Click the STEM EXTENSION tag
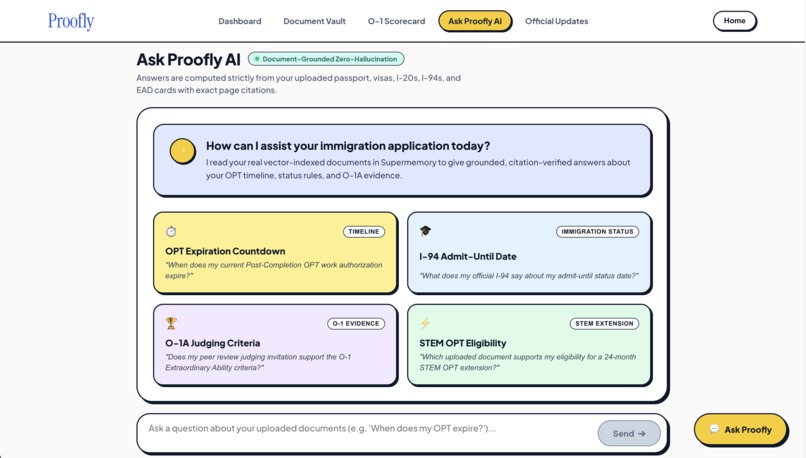 (x=604, y=324)
